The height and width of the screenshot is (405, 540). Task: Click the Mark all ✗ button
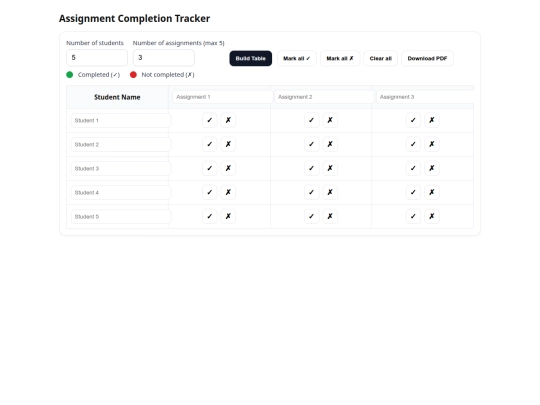click(340, 59)
